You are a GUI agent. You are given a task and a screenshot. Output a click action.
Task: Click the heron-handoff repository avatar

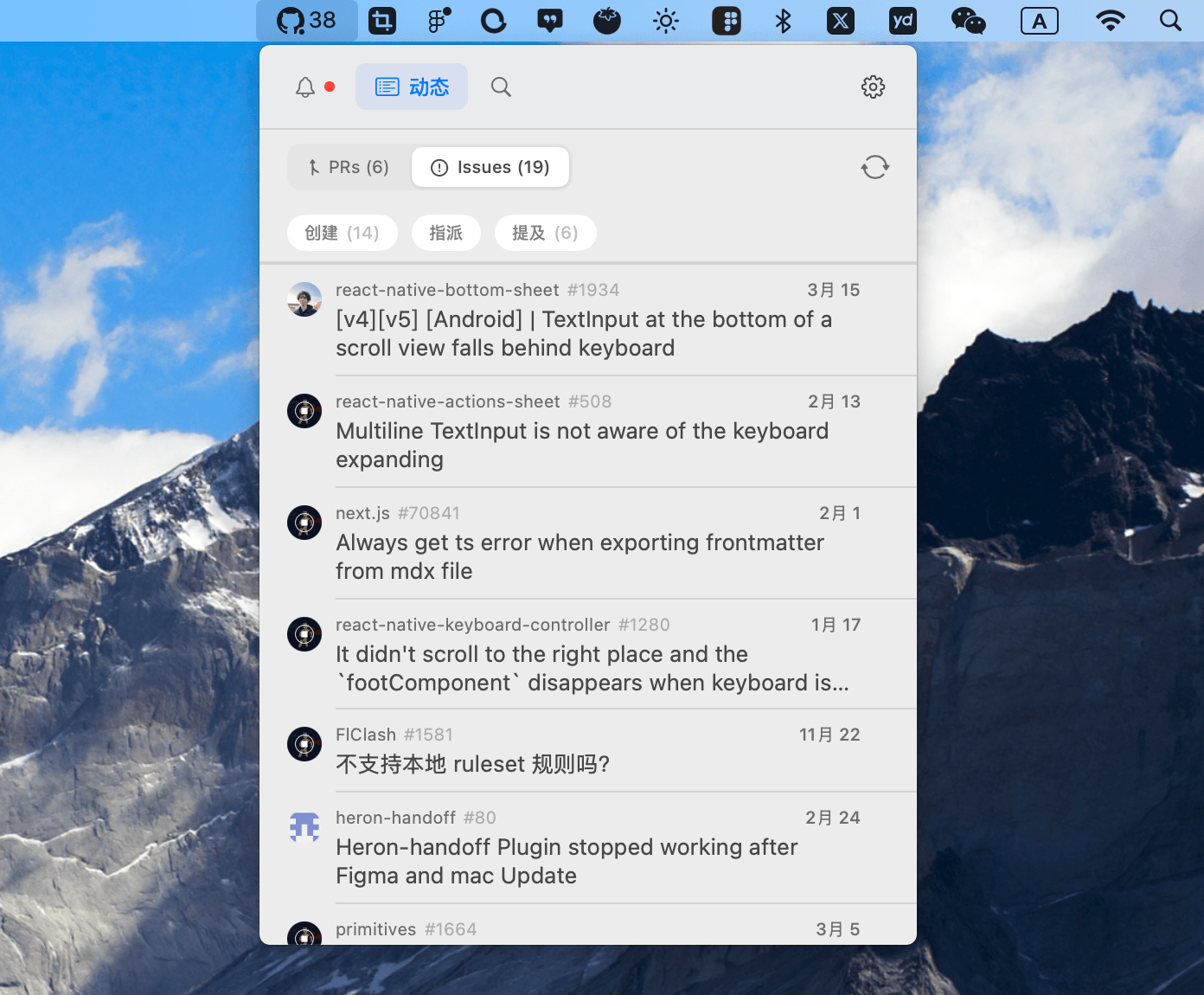(x=304, y=826)
